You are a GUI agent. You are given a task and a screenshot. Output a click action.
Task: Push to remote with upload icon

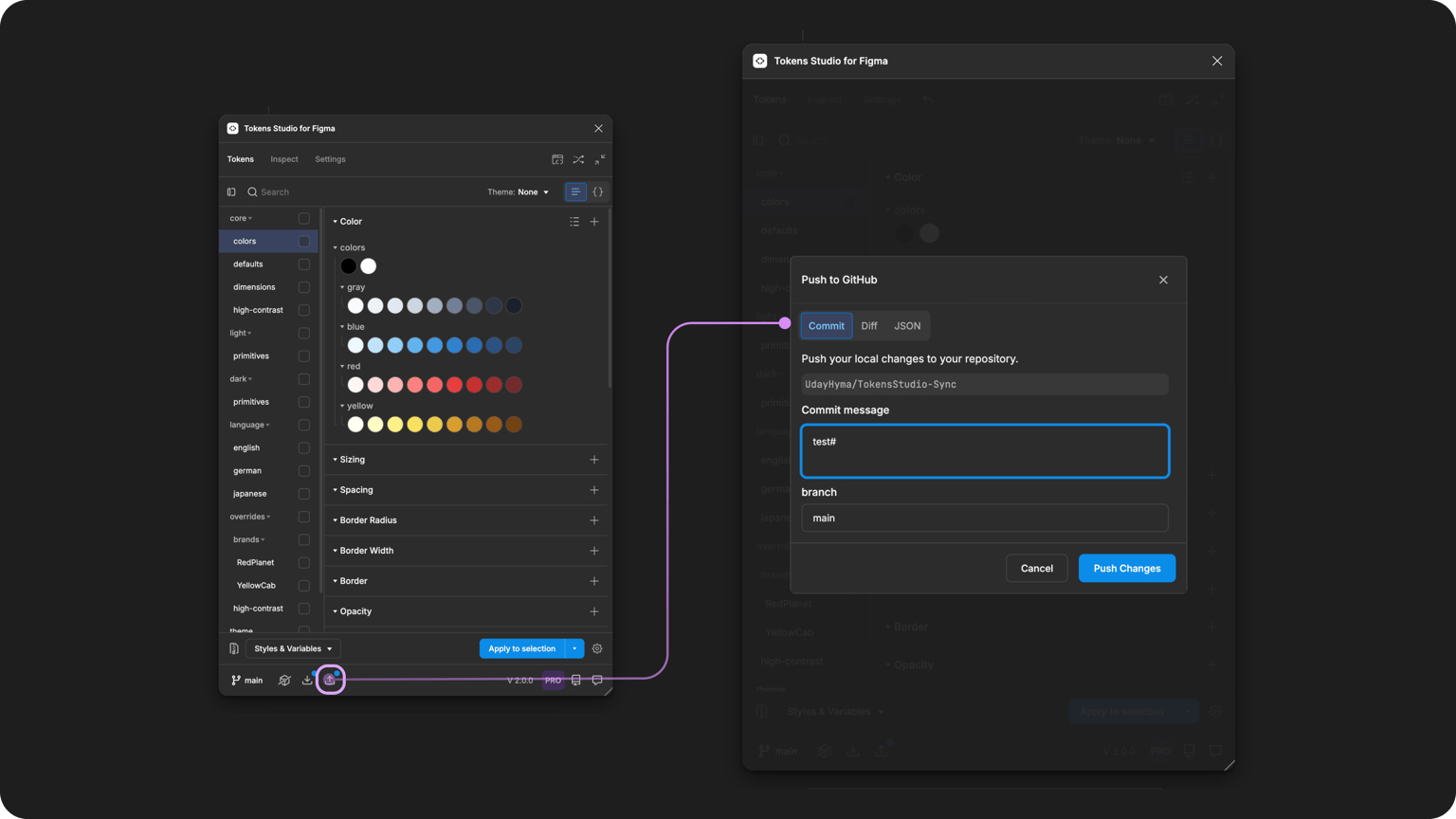pos(330,680)
